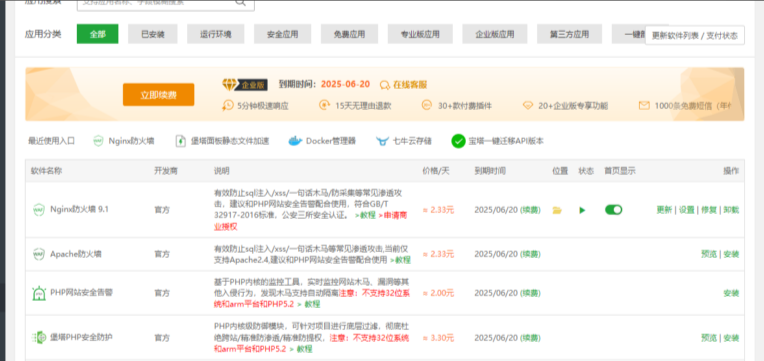Screen dimensions: 764x361
Task: Click 安装 in 堡塔PHP安全防护 row
Action: coord(731,338)
